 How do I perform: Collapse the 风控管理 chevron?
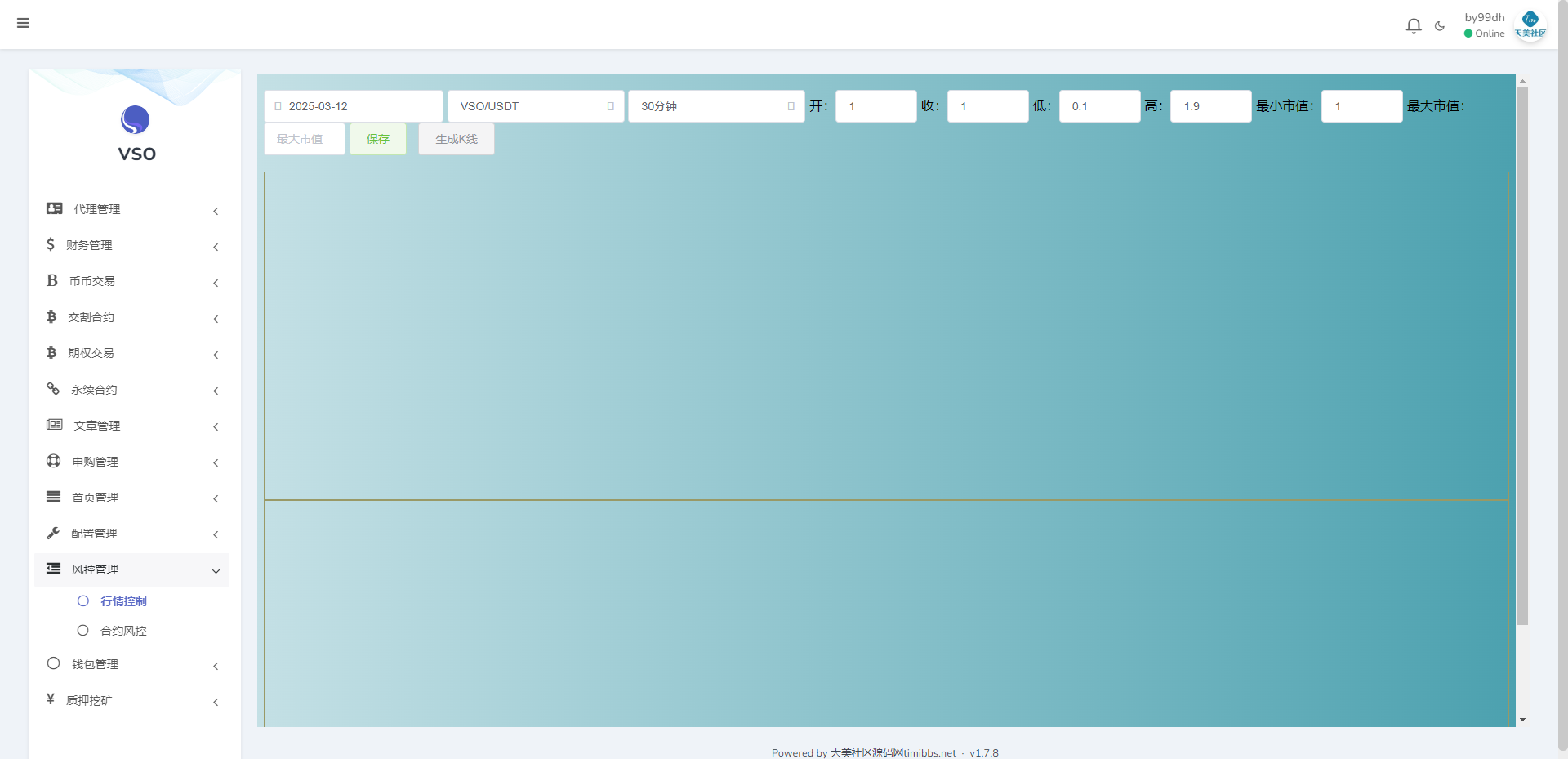tap(216, 571)
